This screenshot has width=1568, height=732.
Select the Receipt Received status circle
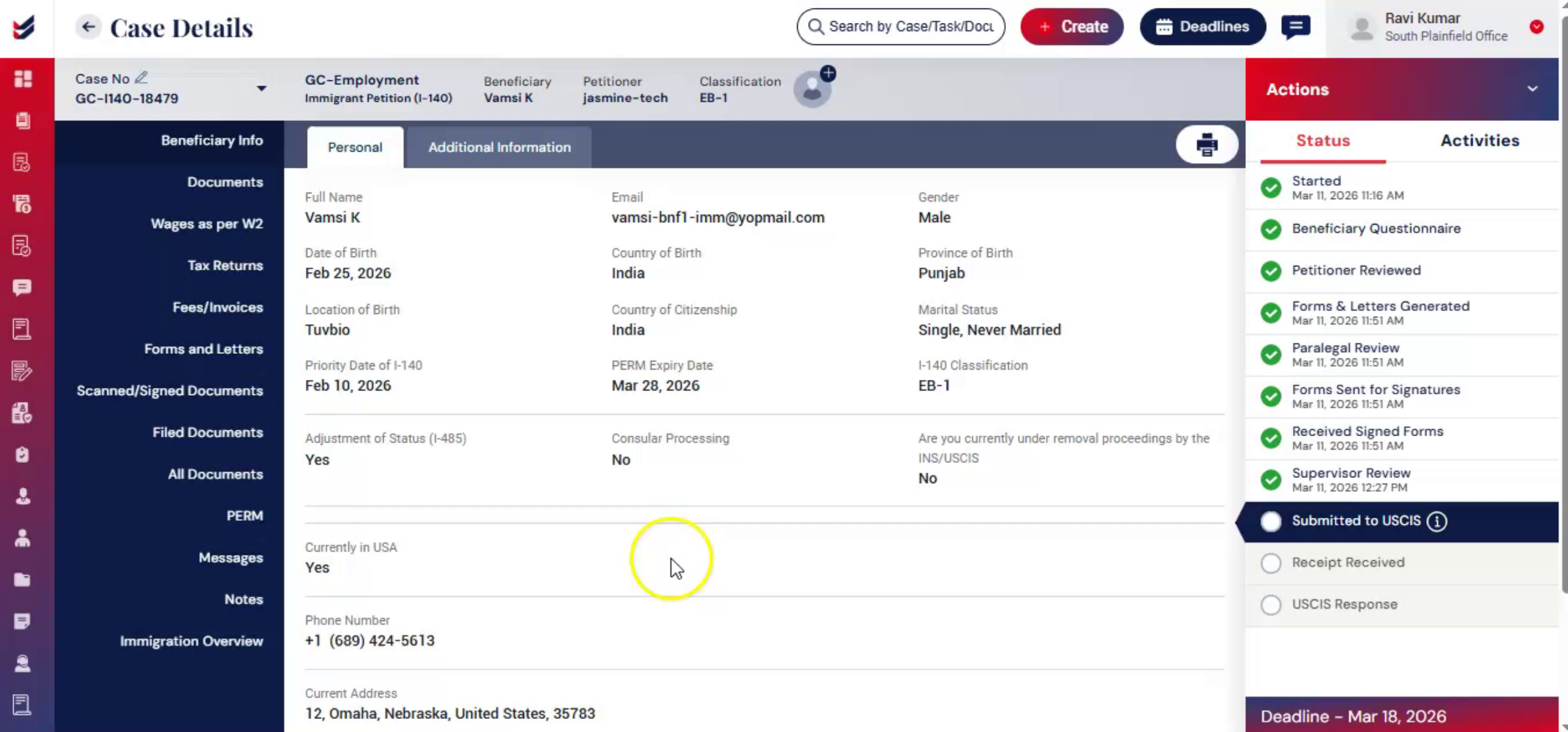tap(1271, 563)
